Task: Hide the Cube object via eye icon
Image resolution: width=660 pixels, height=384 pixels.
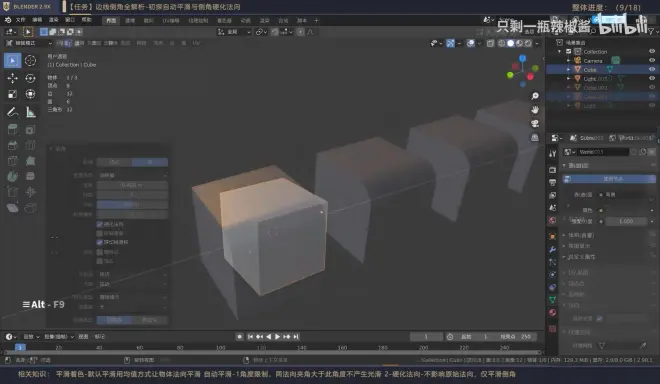Action: [652, 69]
